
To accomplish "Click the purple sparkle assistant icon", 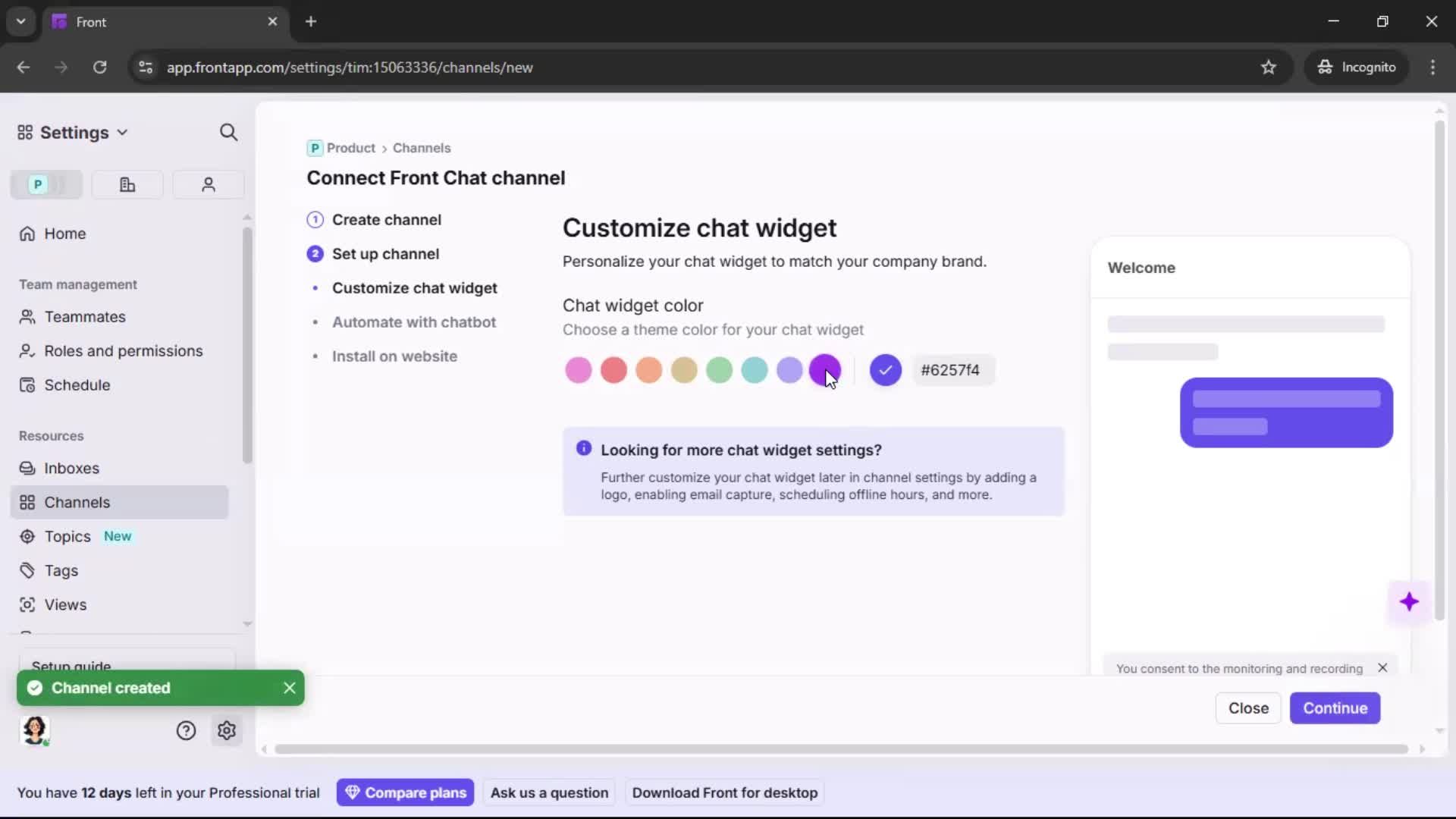I will [1409, 602].
